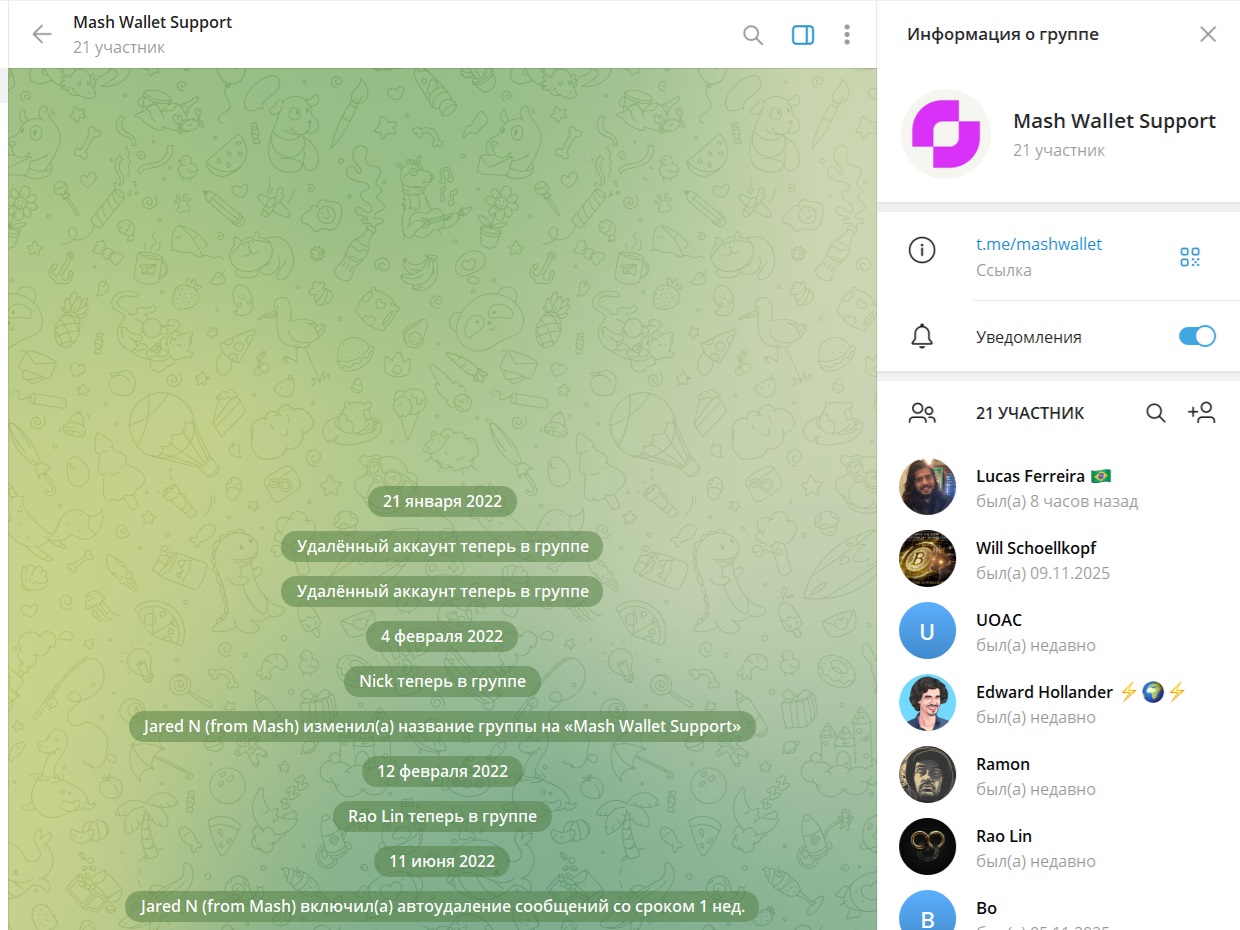The image size is (1240, 930).
Task: Show QR code for the group link
Action: click(1190, 257)
